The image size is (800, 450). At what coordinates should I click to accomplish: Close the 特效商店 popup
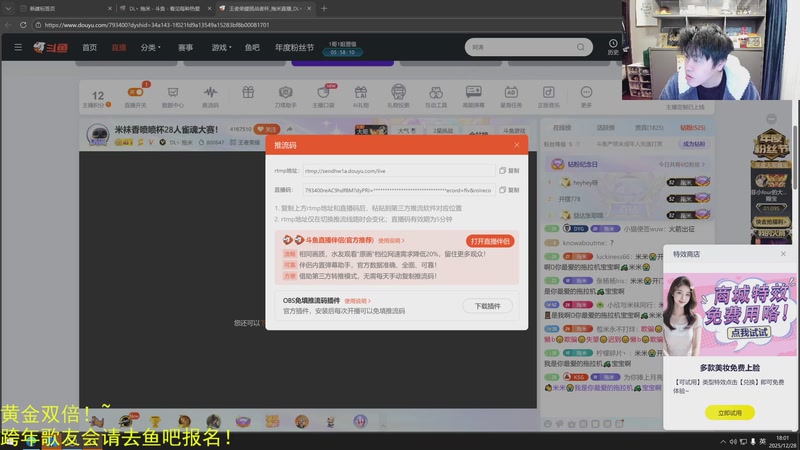[x=783, y=254]
